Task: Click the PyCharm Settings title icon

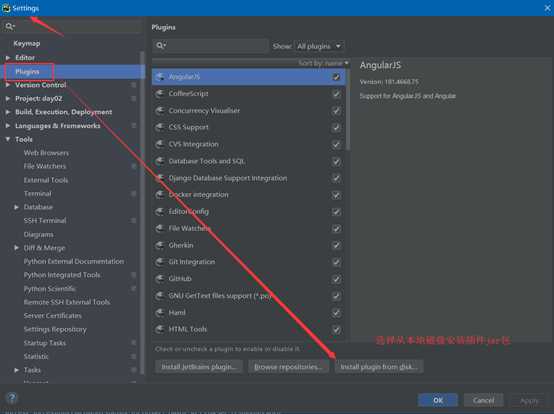Action: coord(6,8)
